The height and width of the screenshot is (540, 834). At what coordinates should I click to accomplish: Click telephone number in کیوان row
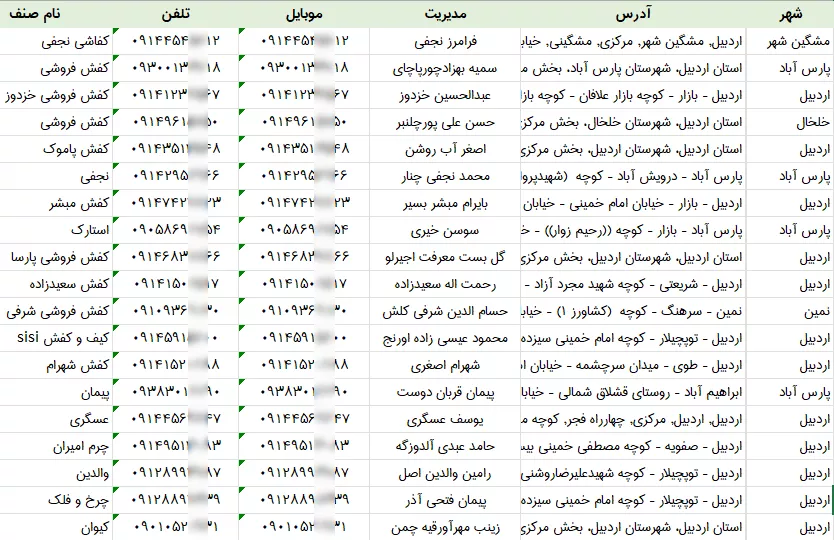176,528
